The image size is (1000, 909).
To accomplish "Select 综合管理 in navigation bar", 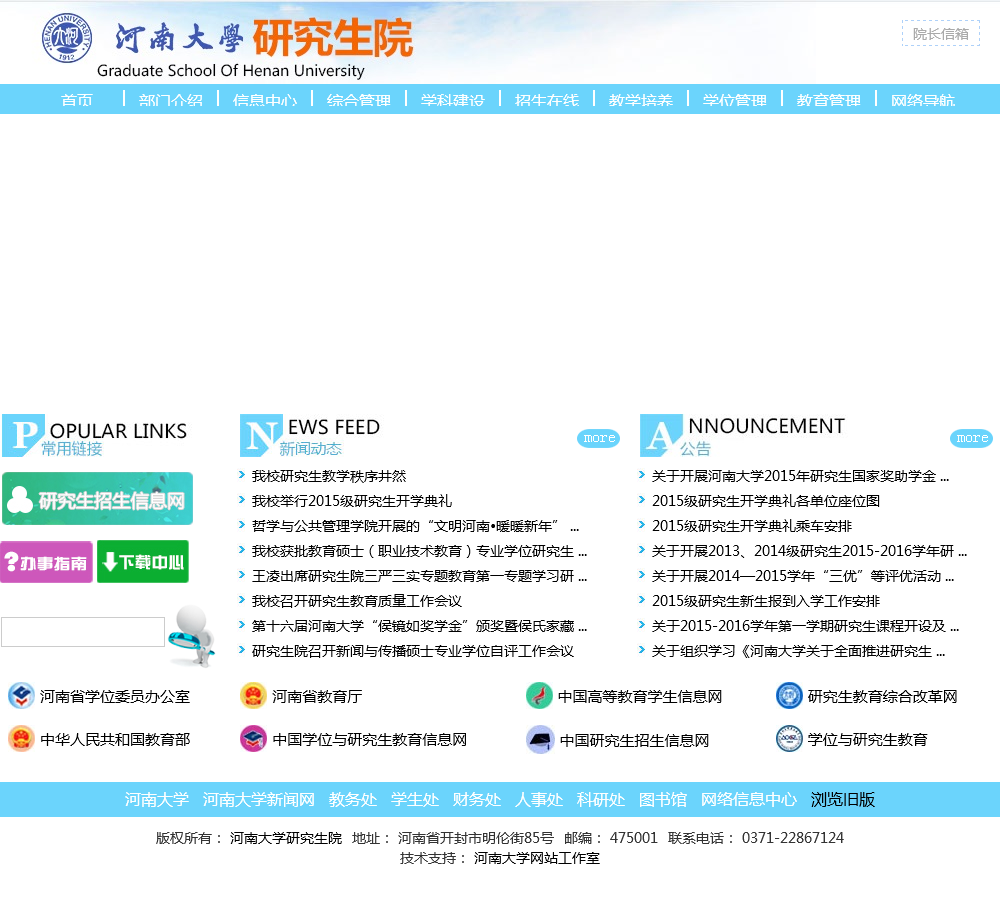I will point(358,100).
